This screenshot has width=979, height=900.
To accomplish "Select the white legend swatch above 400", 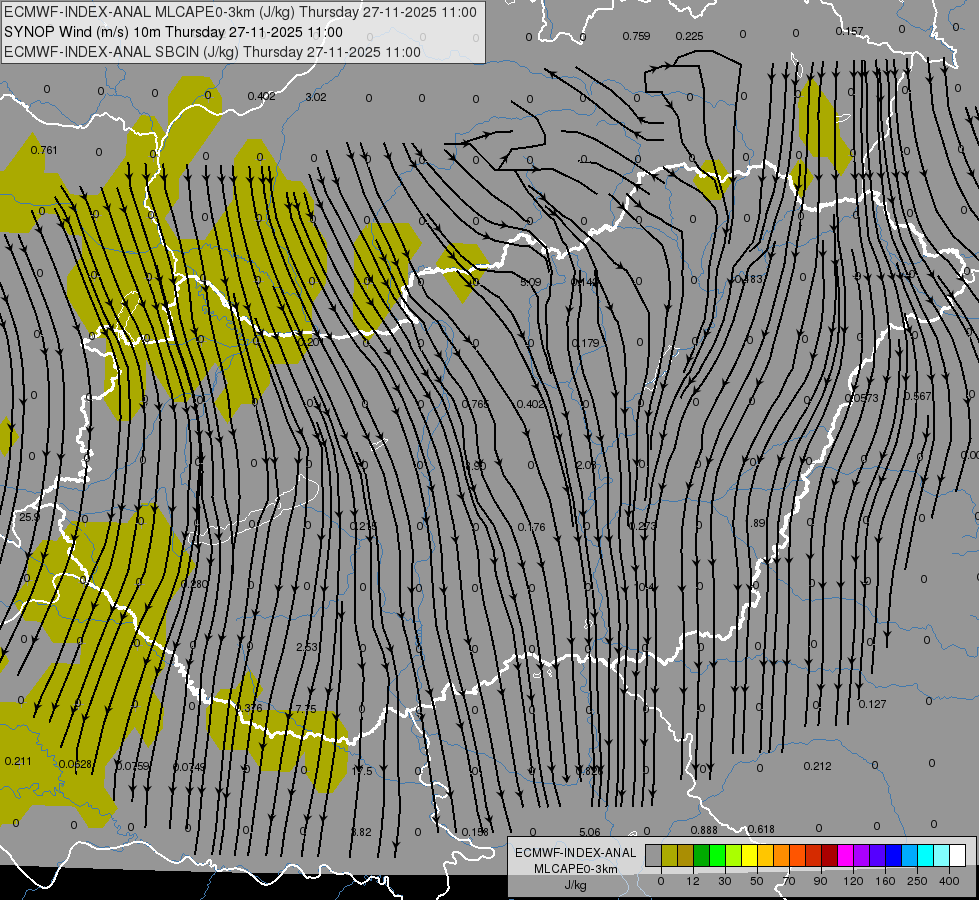I will pyautogui.click(x=957, y=856).
